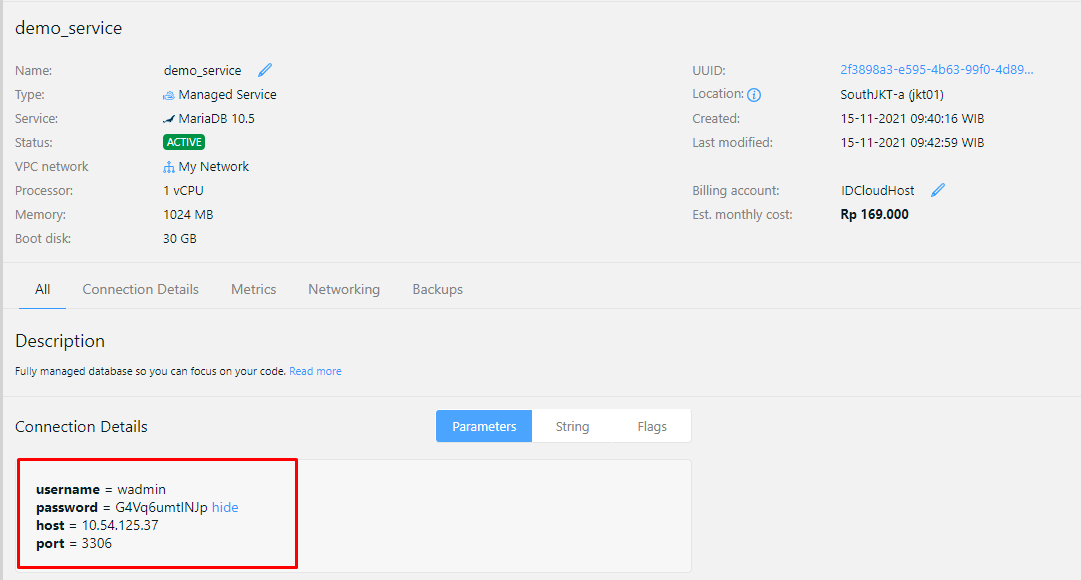Click the pencil icon beside the demo_service name

pyautogui.click(x=265, y=71)
